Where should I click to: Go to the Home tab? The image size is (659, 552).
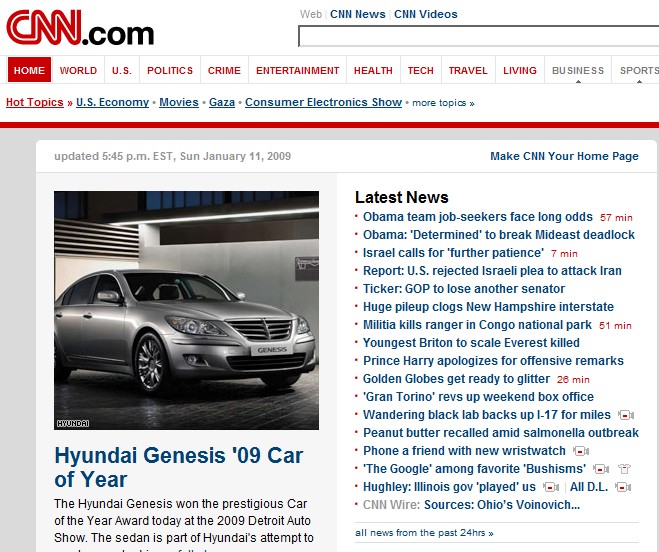29,70
